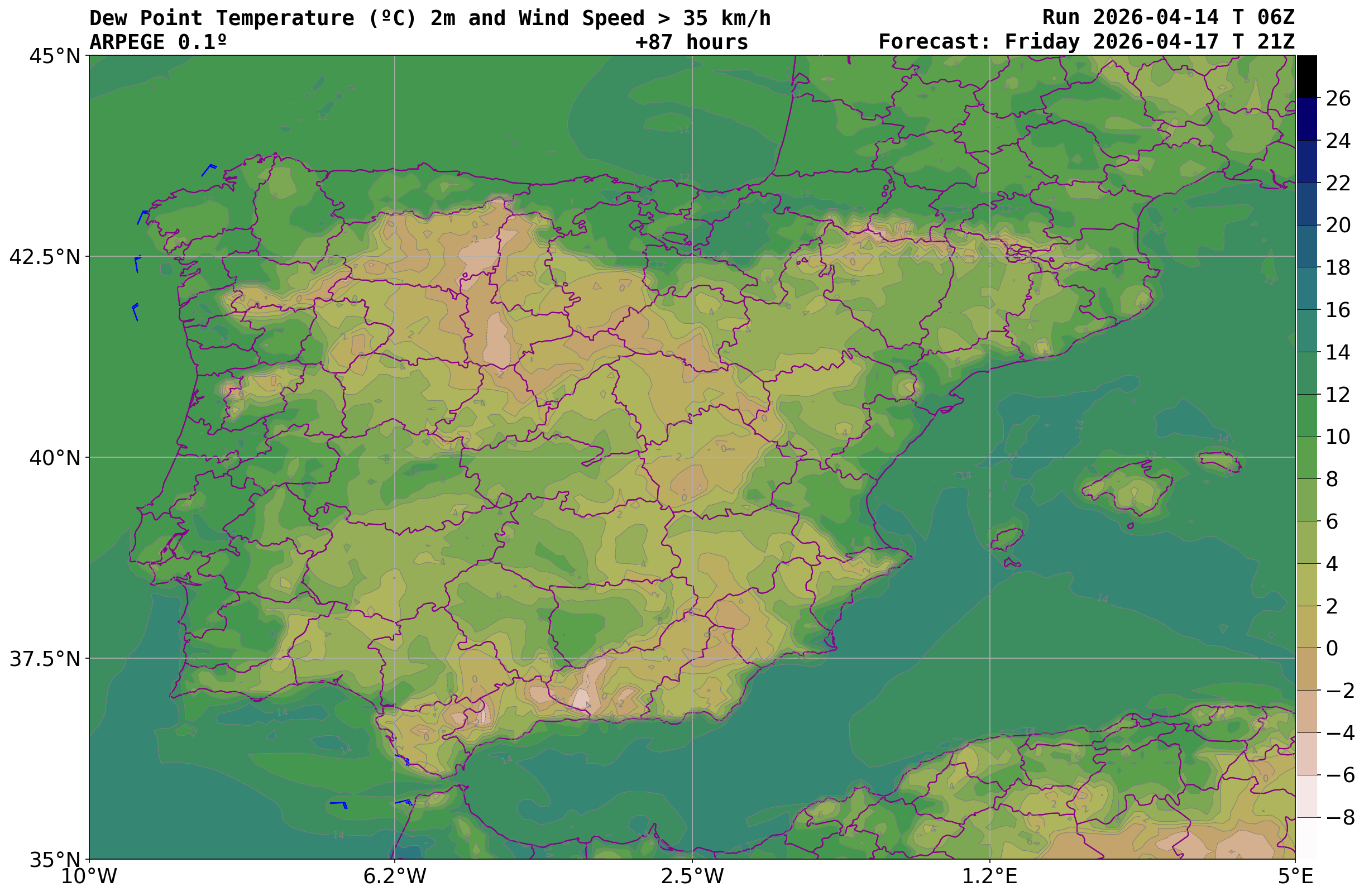Click the wind barb on the 6.2°W line near Morocco
The image size is (1364, 896).
(404, 802)
